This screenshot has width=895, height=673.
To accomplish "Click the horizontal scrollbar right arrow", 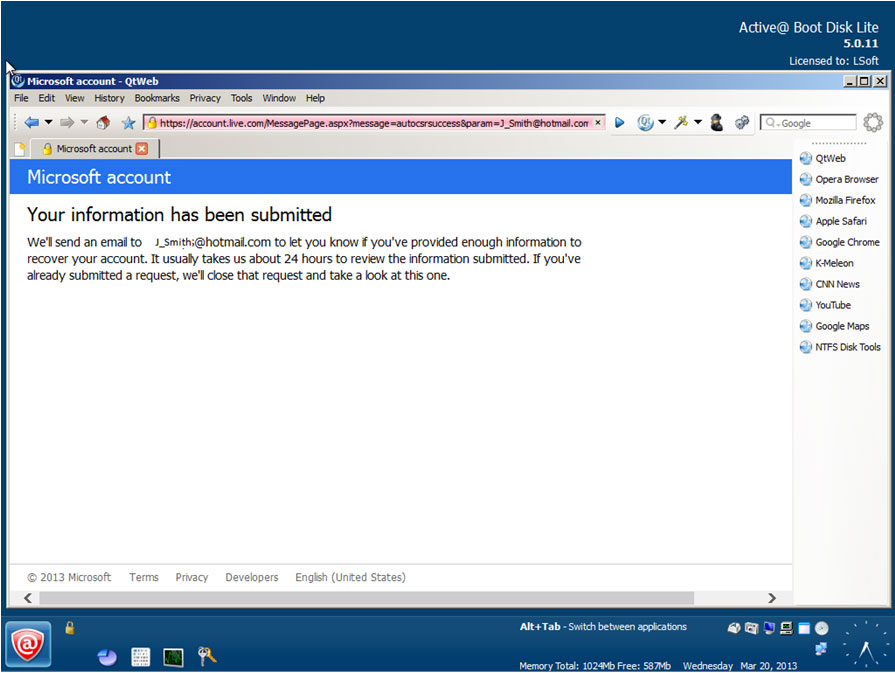I will click(772, 598).
